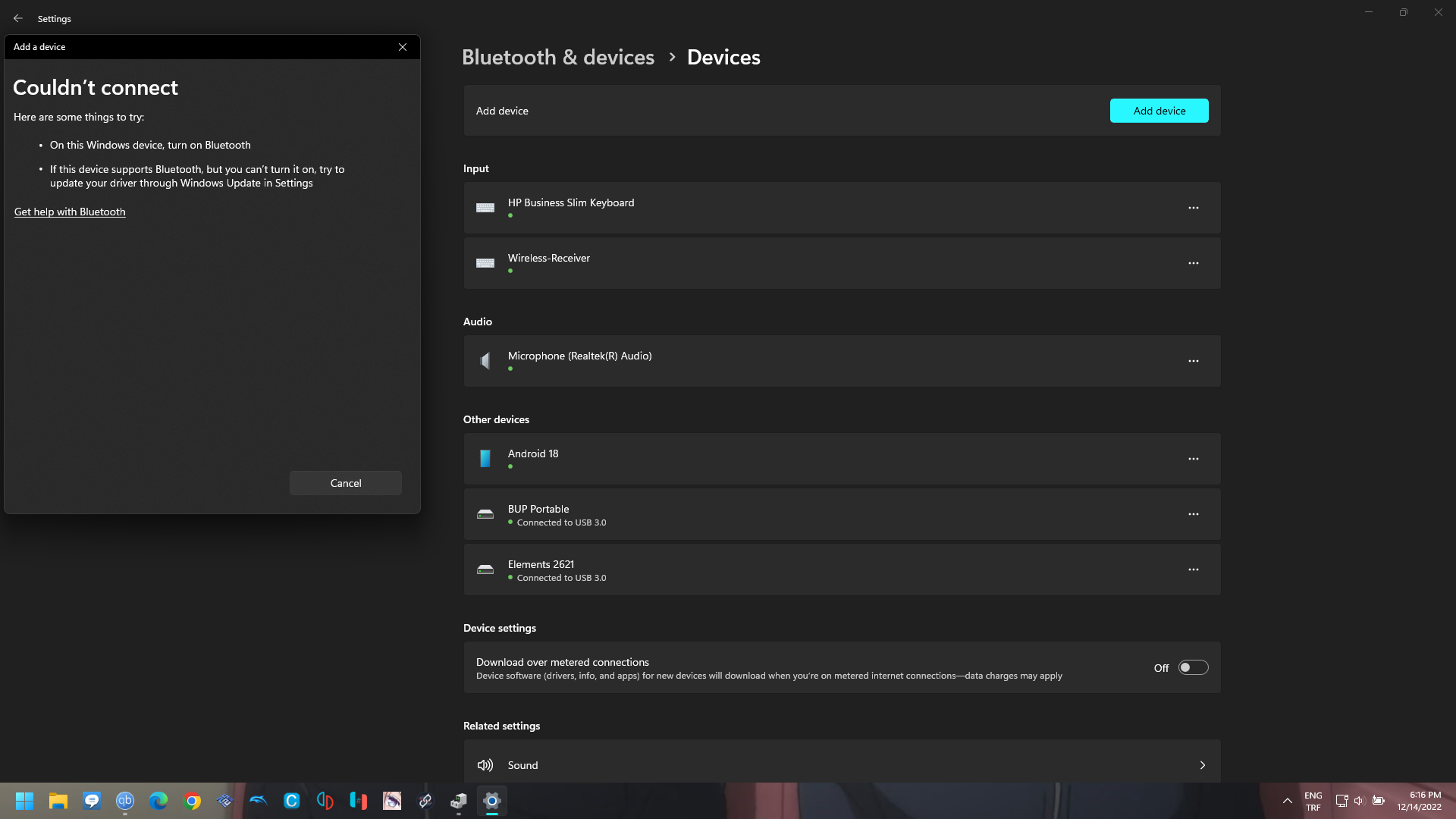1456x819 pixels.
Task: Open more options for Android 18
Action: click(1193, 459)
